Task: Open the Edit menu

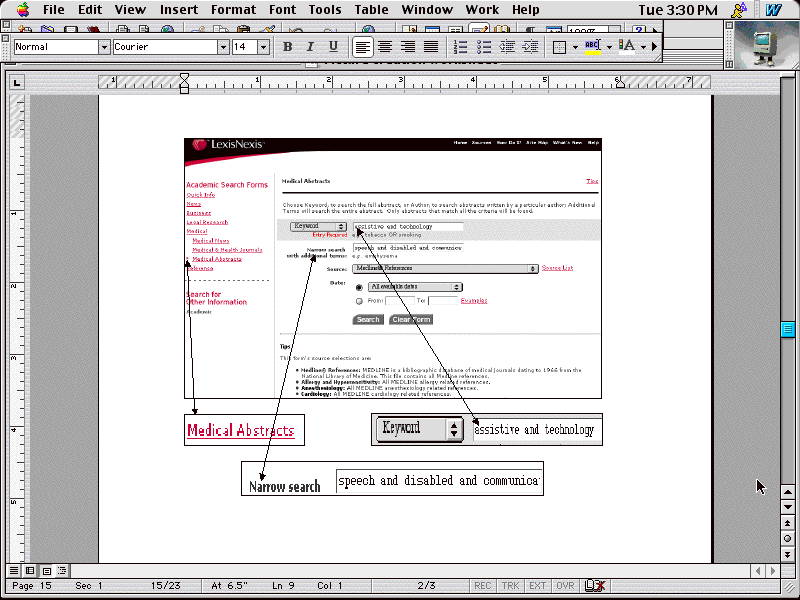Action: (x=90, y=9)
